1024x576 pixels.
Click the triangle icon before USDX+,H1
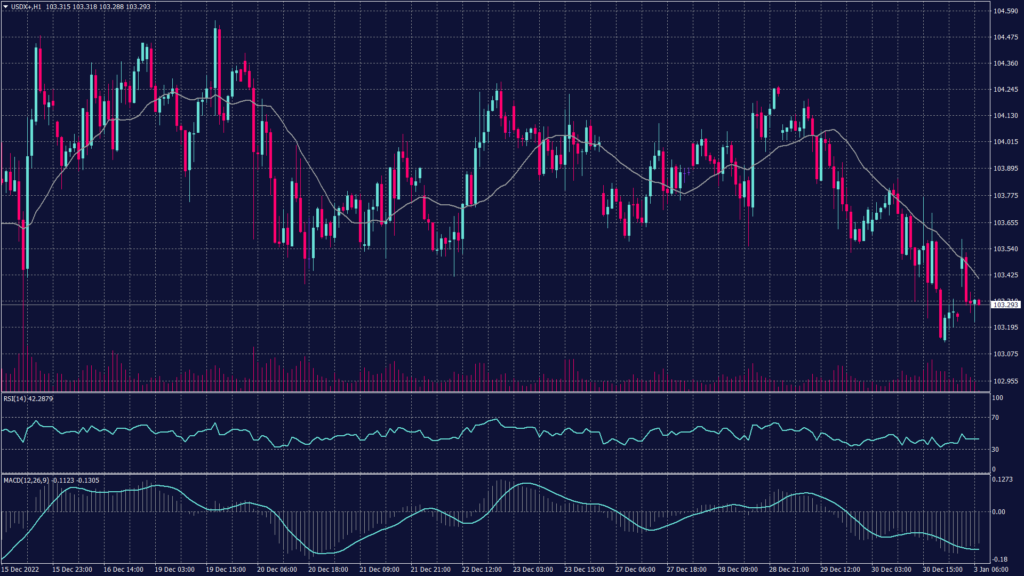pos(5,8)
